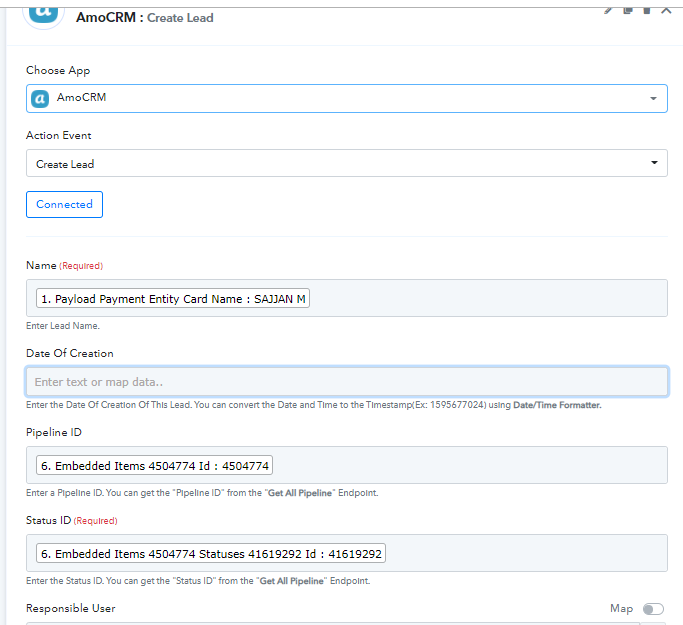Viewport: 683px width, 625px height.
Task: Open the Choose App dropdown showing AmoCRM
Action: coord(347,98)
